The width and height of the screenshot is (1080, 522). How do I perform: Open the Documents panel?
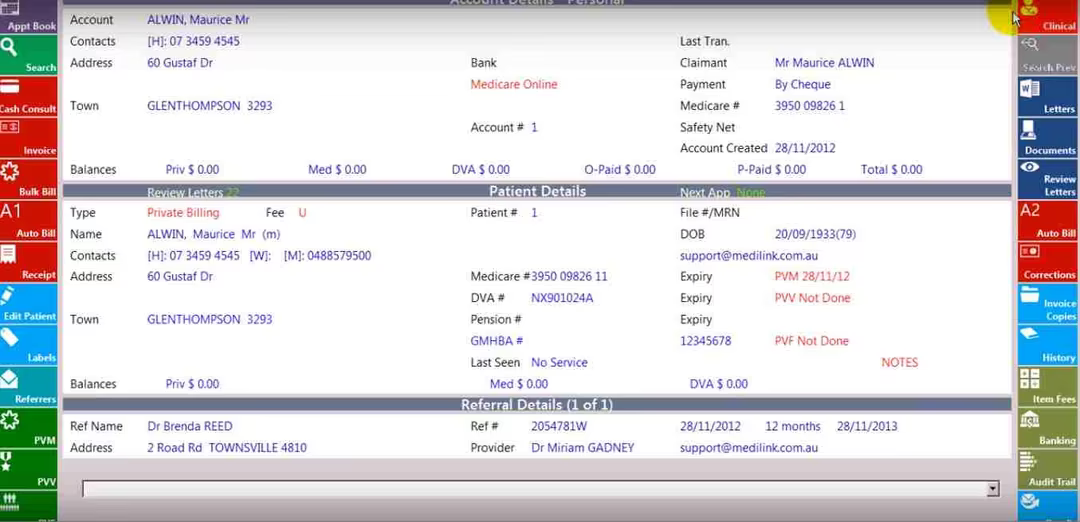pos(1048,138)
